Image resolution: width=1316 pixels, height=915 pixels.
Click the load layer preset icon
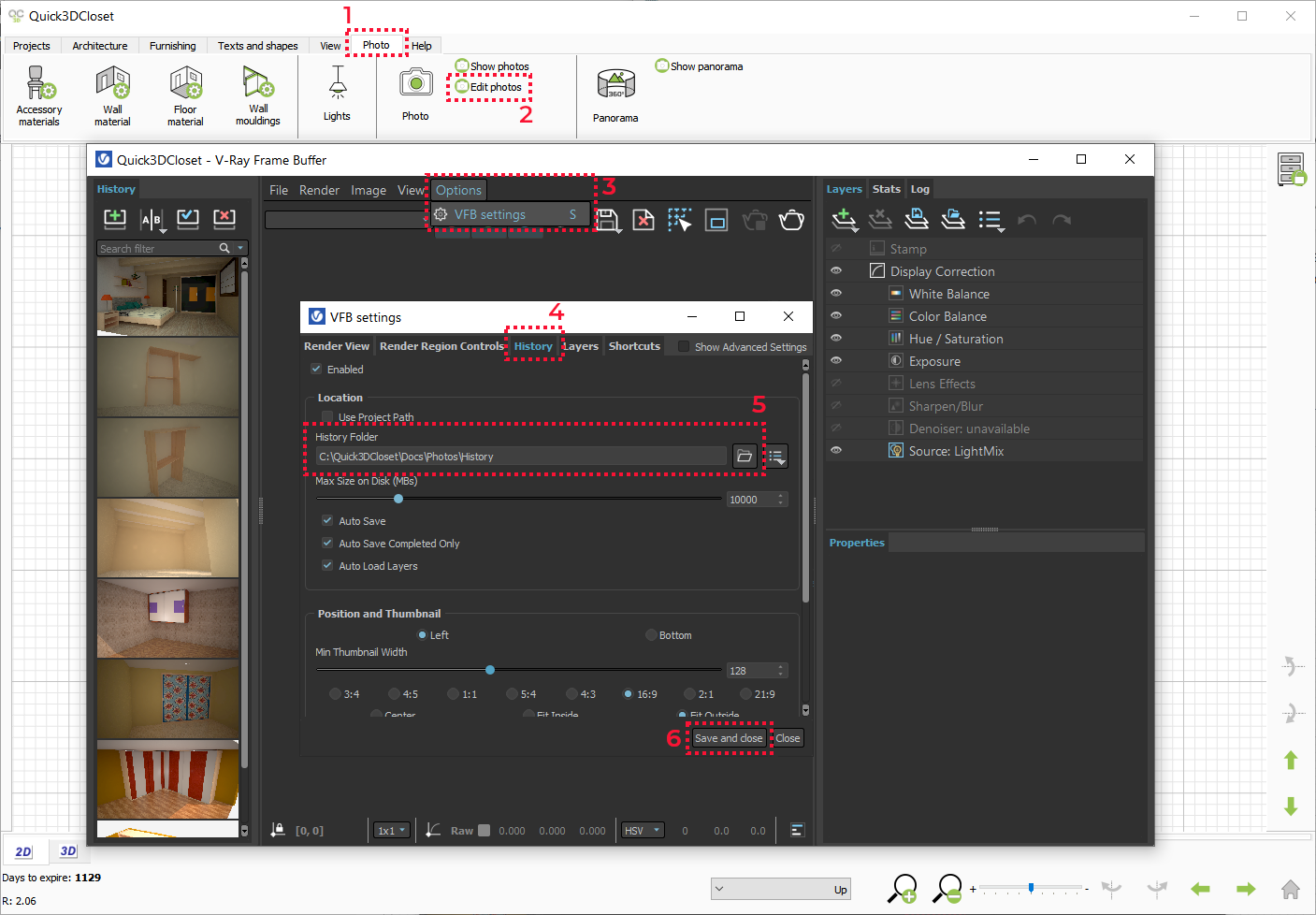pos(953,220)
